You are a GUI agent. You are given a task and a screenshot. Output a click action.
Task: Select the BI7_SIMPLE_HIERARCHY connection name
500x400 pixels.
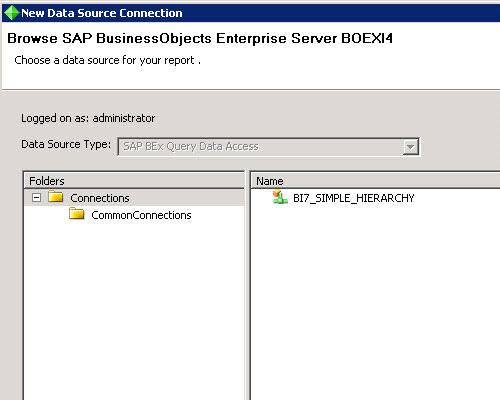(354, 198)
